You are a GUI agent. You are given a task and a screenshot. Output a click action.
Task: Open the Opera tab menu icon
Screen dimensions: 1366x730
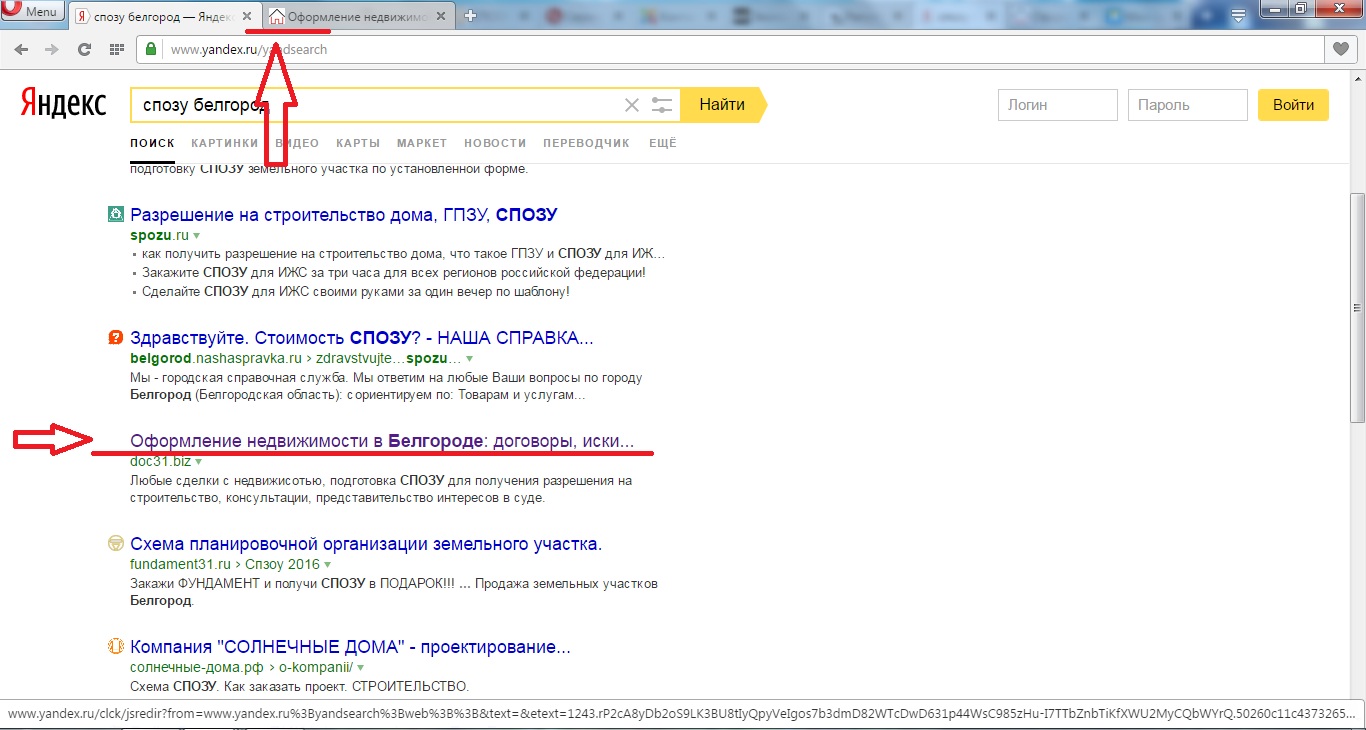tap(1238, 16)
